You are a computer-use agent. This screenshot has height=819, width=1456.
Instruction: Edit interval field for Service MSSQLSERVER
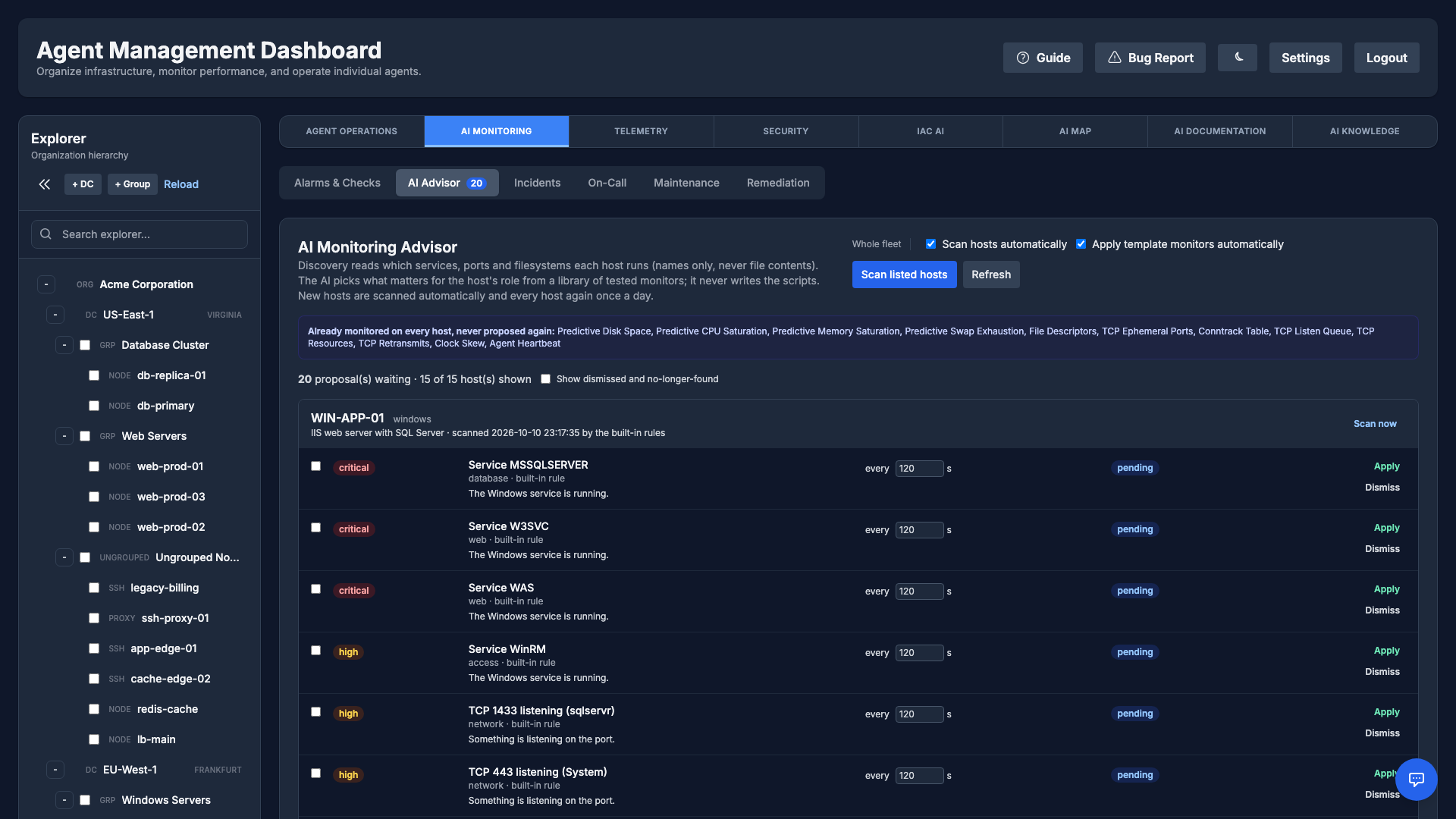[x=919, y=469]
